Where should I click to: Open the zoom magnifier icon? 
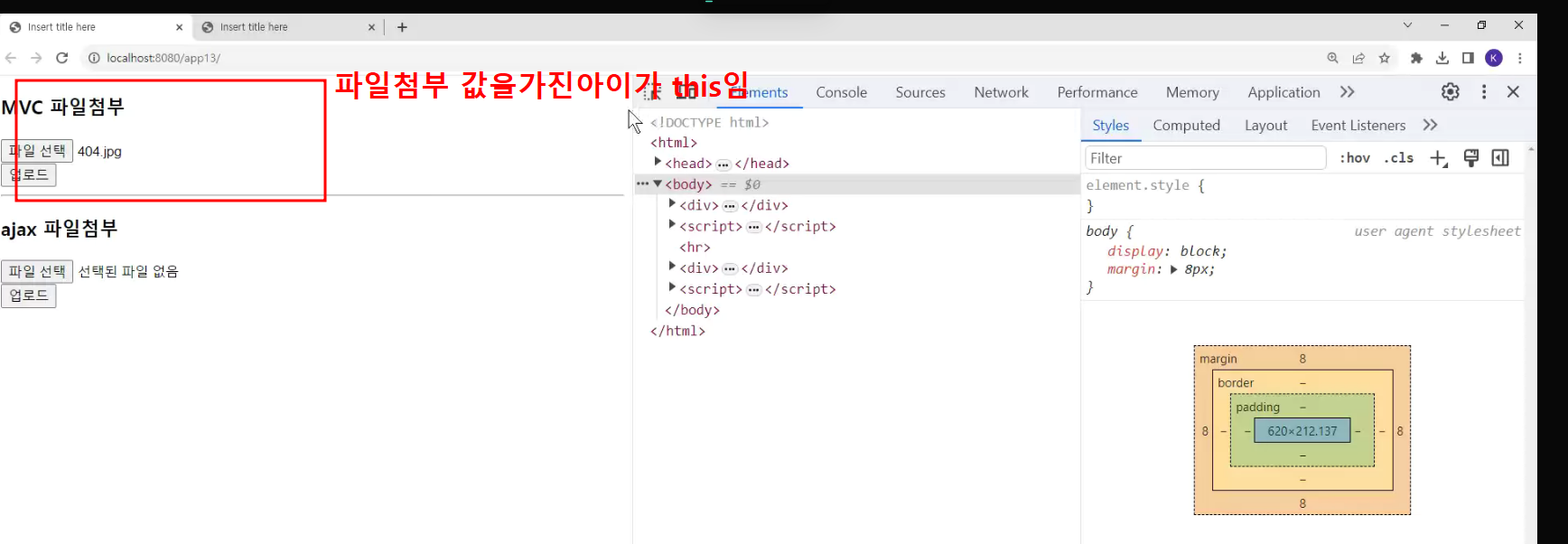point(1332,58)
